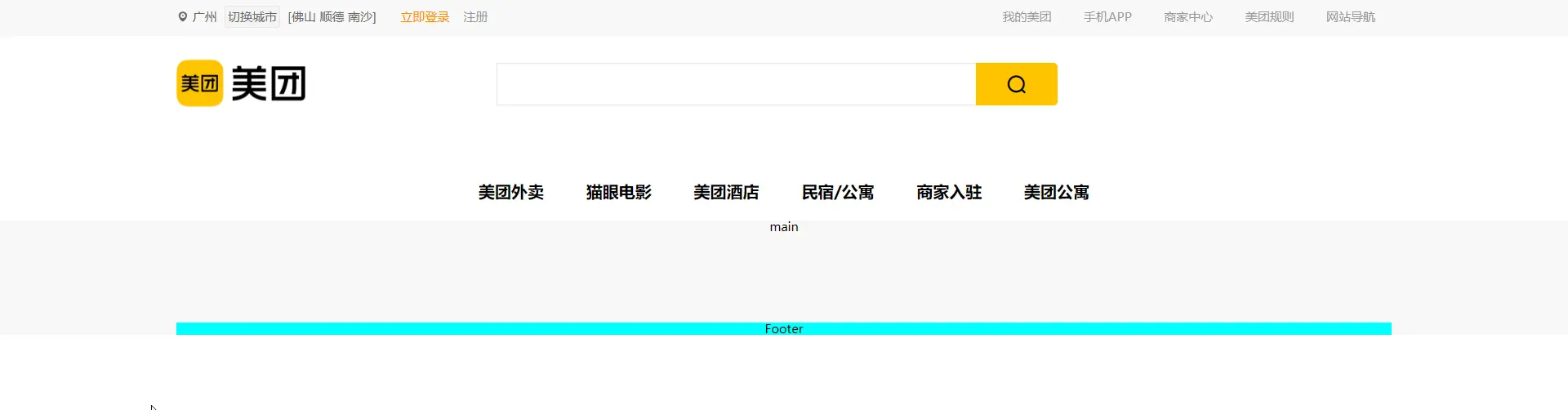Go to the 美团酒店 navigation item
The height and width of the screenshot is (410, 1568).
click(727, 192)
